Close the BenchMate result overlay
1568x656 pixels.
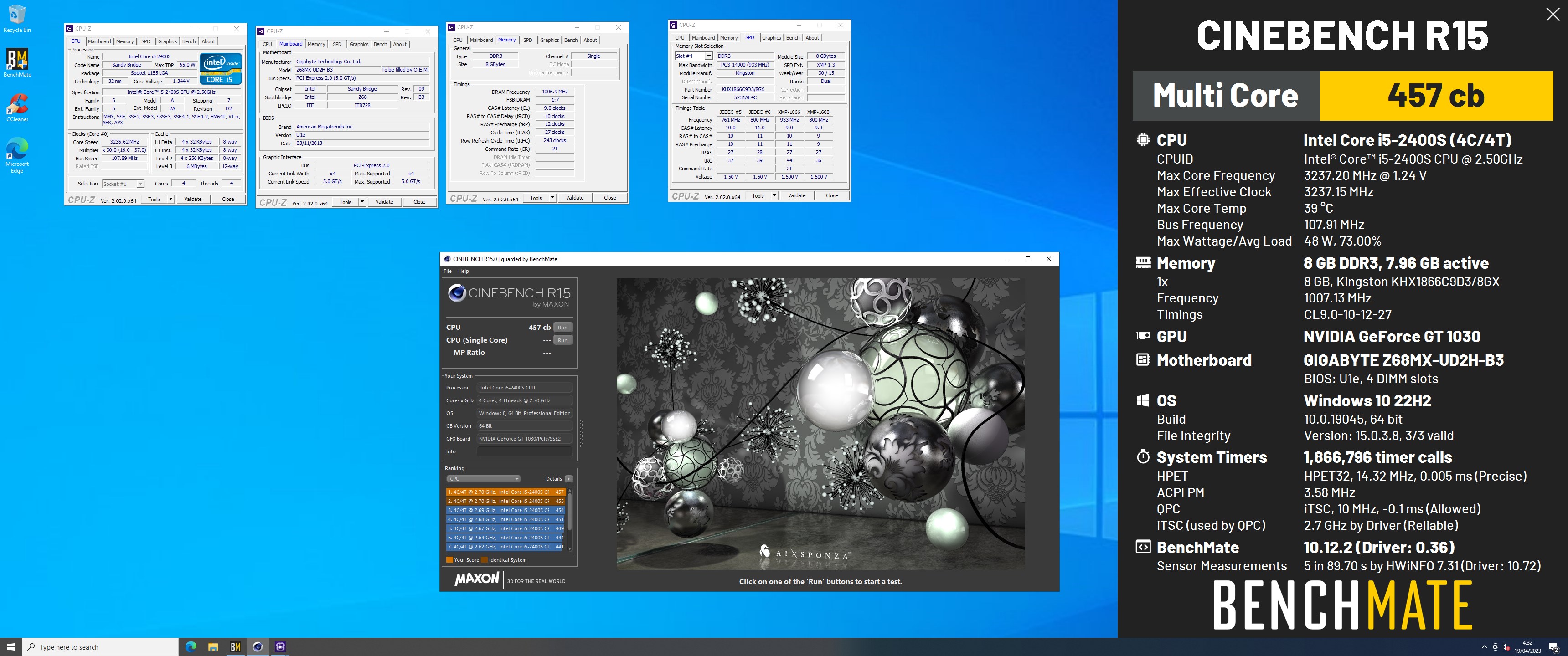[x=1553, y=14]
